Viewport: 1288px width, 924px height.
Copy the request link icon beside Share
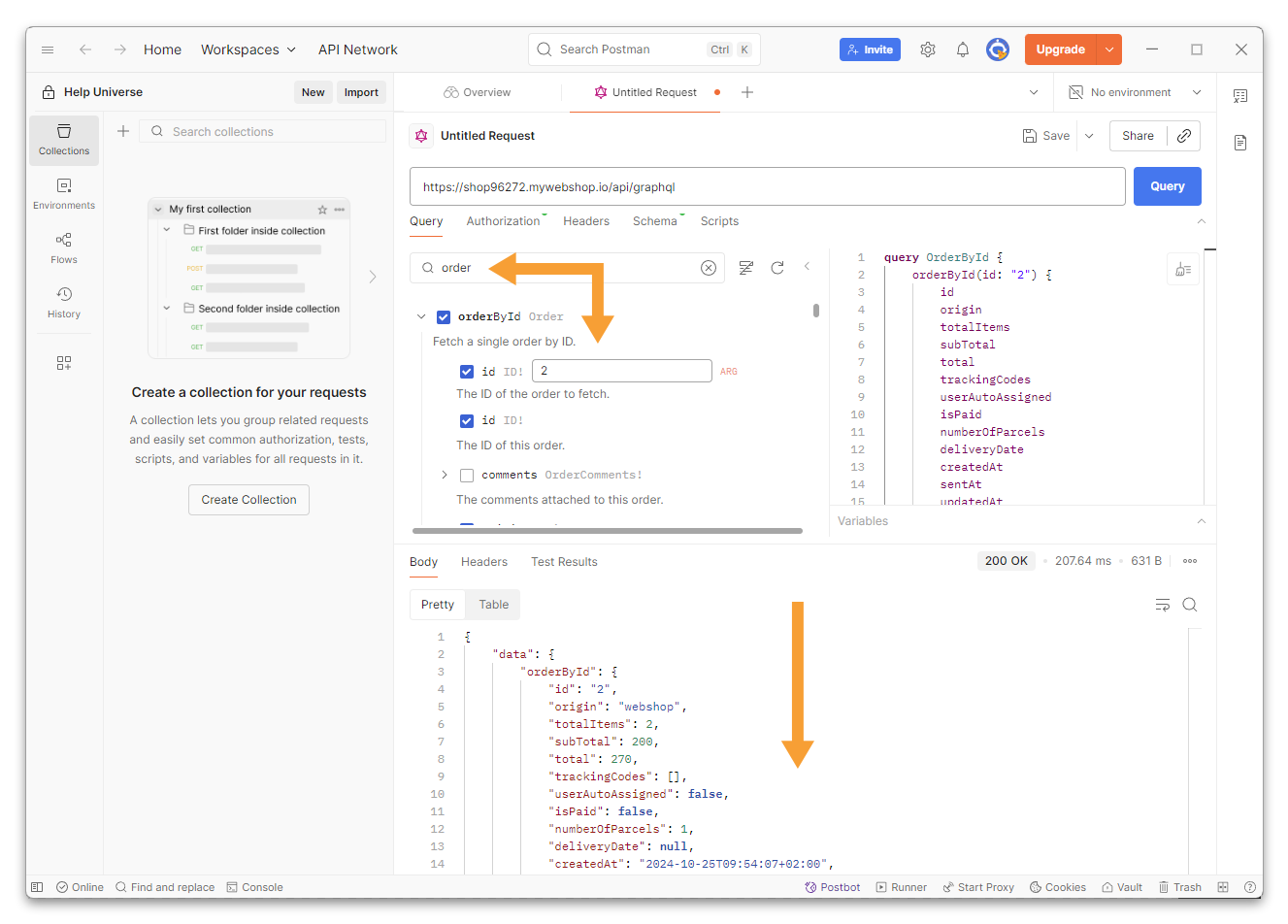coord(1184,136)
